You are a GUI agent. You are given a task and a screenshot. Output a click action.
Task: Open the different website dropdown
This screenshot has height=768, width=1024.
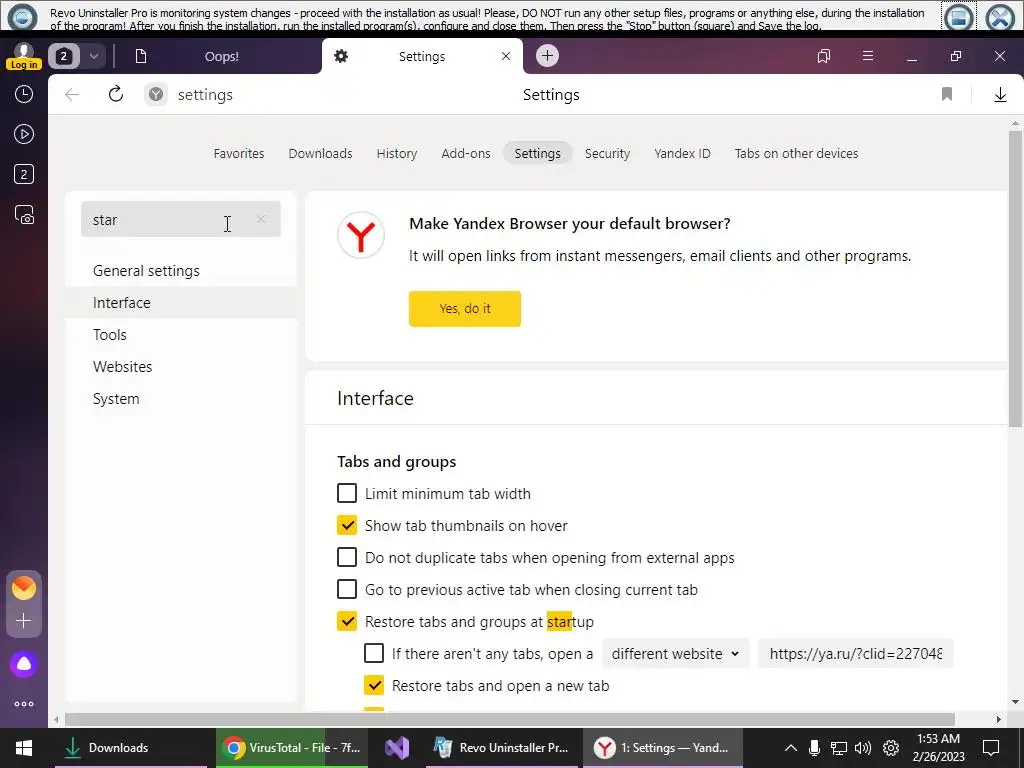(x=675, y=654)
